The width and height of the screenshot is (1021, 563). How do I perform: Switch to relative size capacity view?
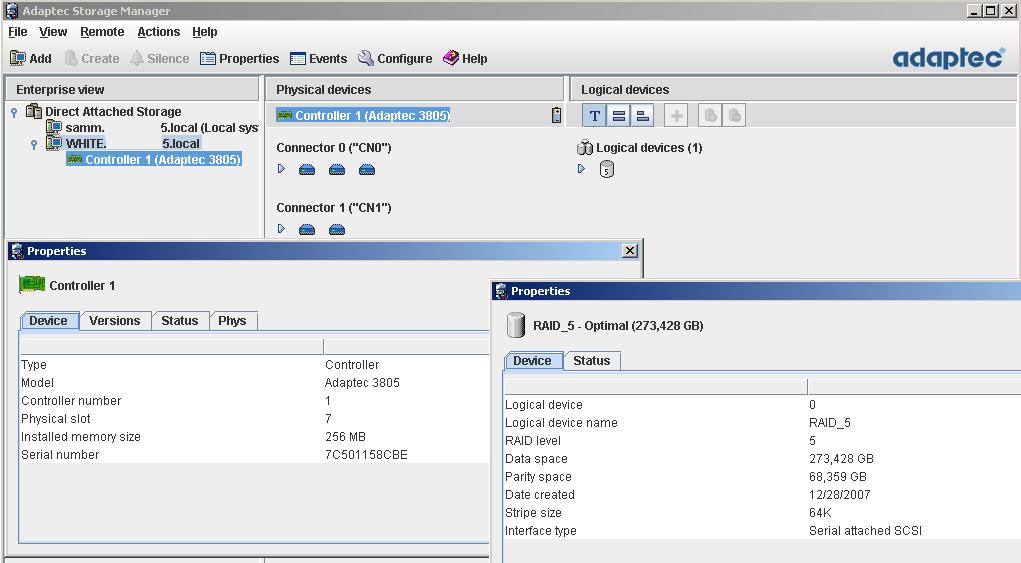(x=642, y=116)
